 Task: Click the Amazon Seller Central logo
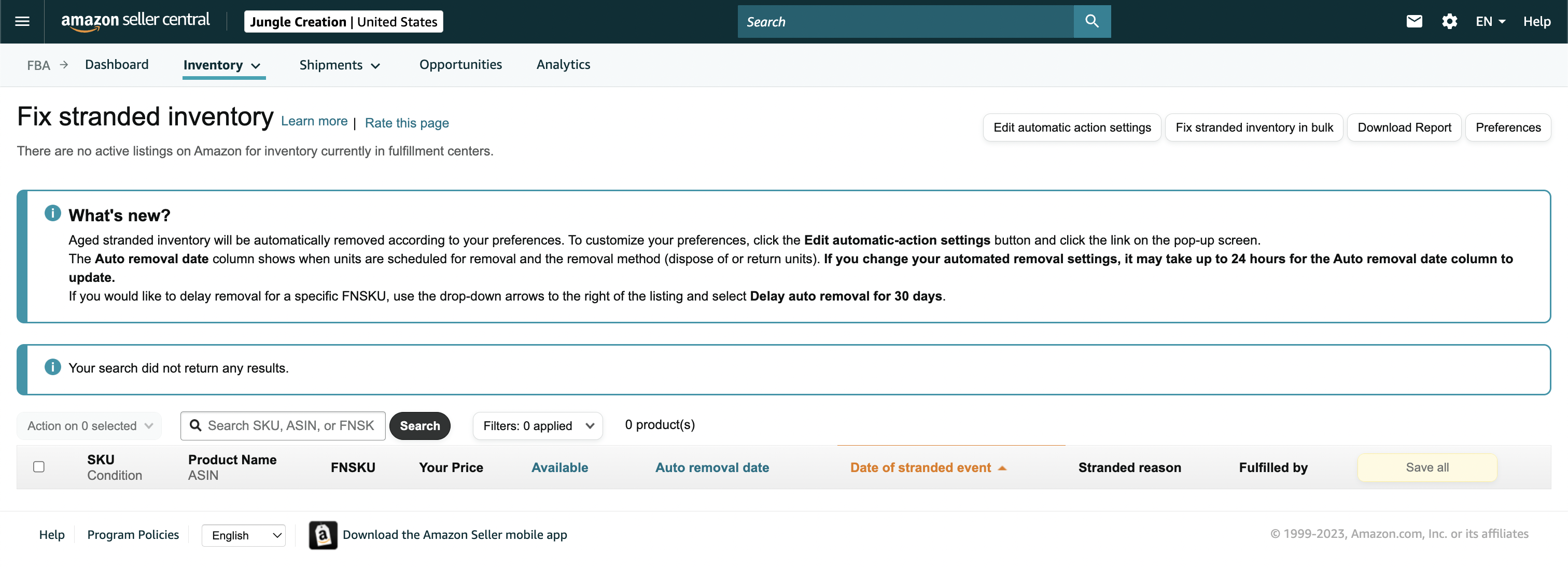[x=135, y=21]
